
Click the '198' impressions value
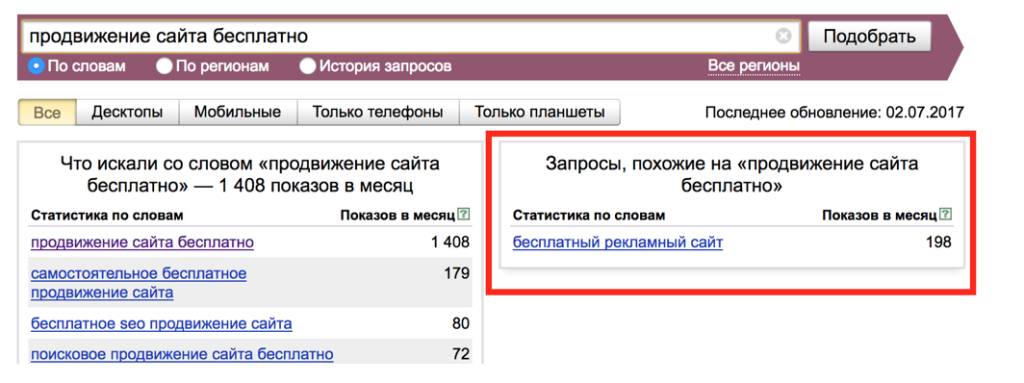[x=938, y=242]
